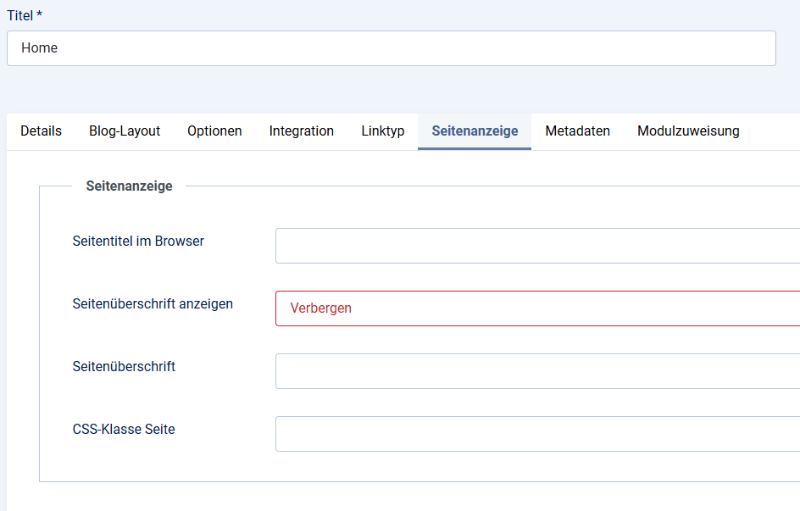Click the Titel label above the field
Image resolution: width=800 pixels, height=511 pixels.
click(20, 16)
